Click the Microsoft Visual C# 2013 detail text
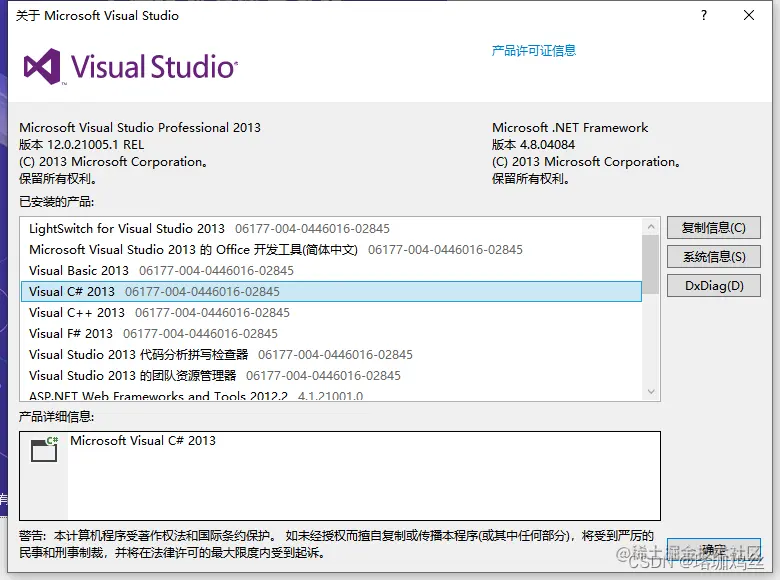Viewport: 780px width, 580px height. pyautogui.click(x=143, y=441)
